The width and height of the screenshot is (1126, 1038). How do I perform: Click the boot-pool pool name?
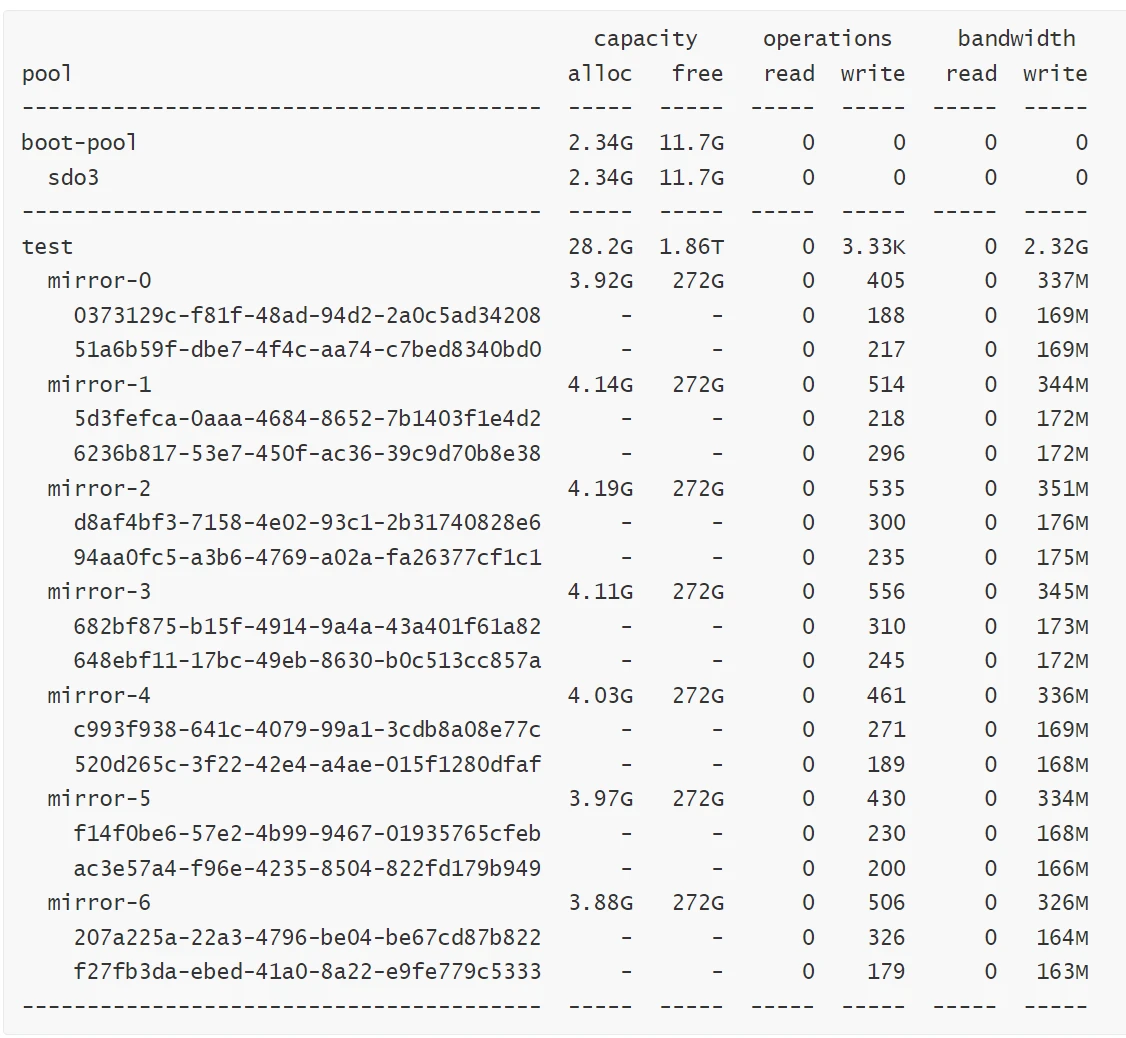pos(79,143)
